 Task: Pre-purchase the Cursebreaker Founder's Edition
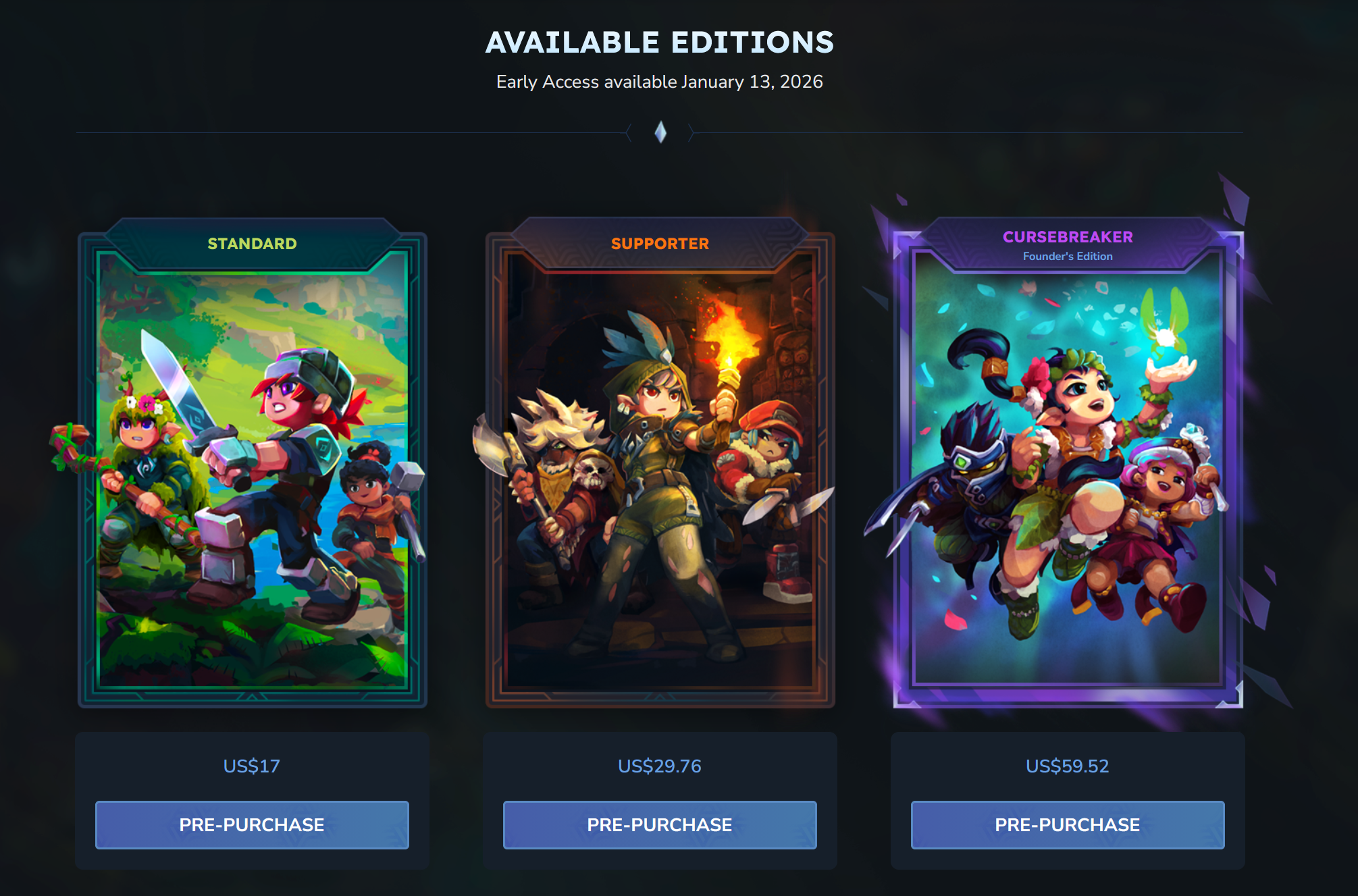(1068, 824)
